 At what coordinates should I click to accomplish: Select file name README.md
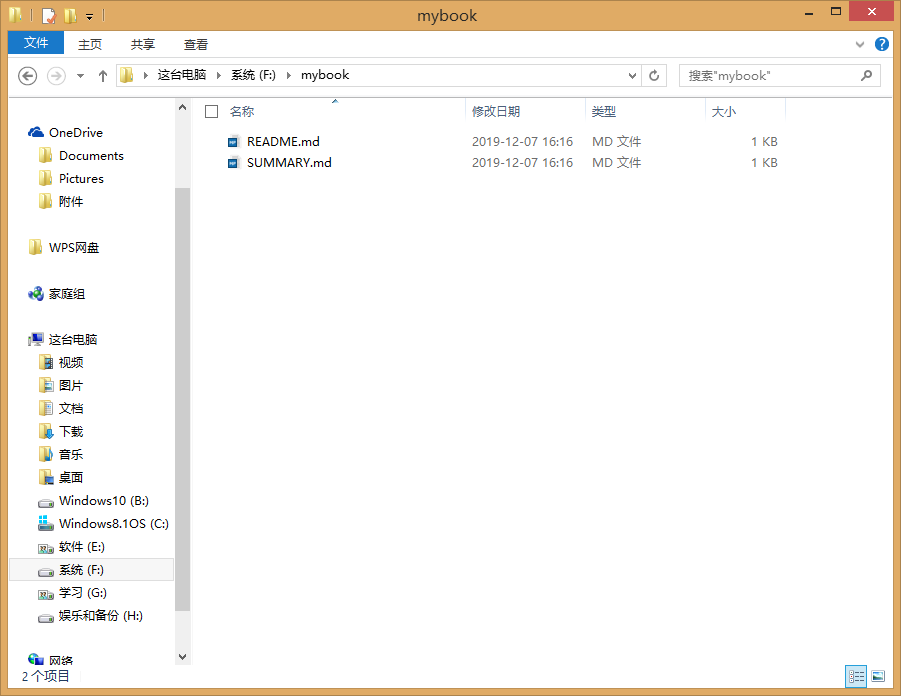click(283, 141)
